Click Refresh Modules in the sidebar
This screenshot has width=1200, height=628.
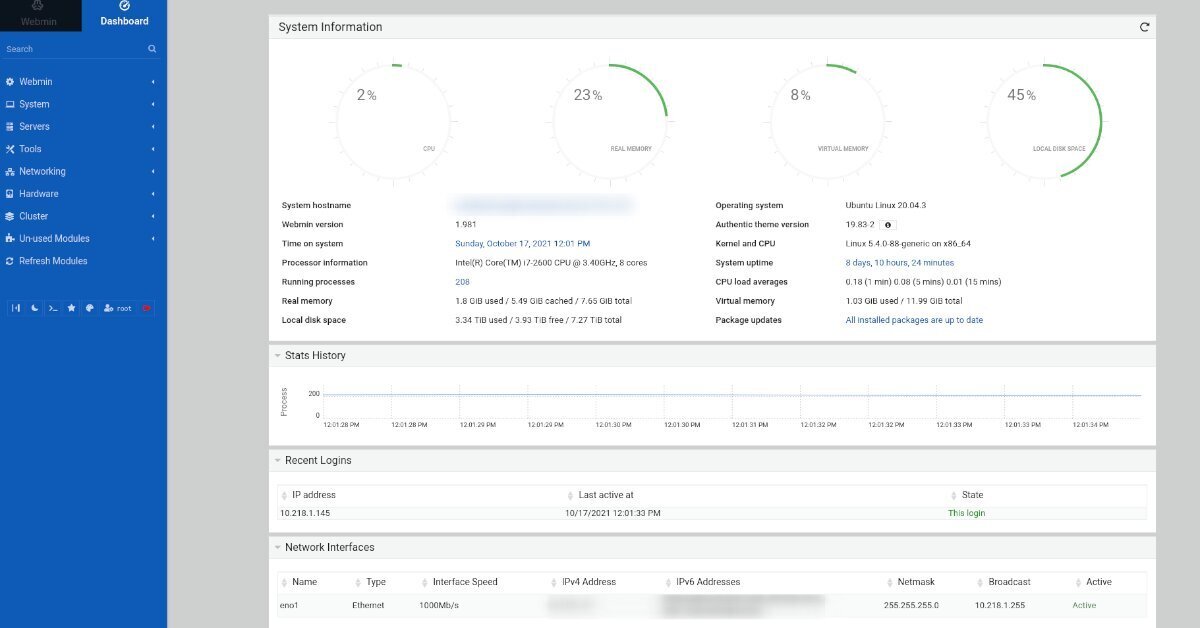53,261
